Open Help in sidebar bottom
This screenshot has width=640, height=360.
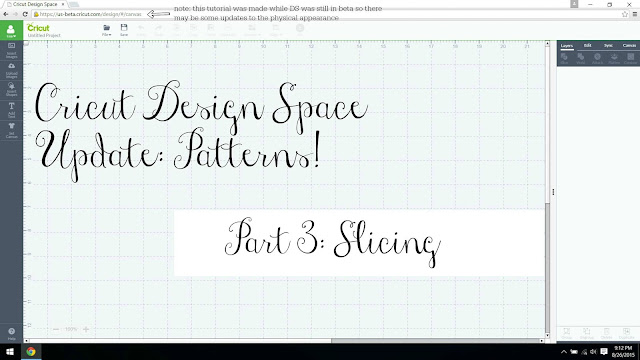(11, 333)
